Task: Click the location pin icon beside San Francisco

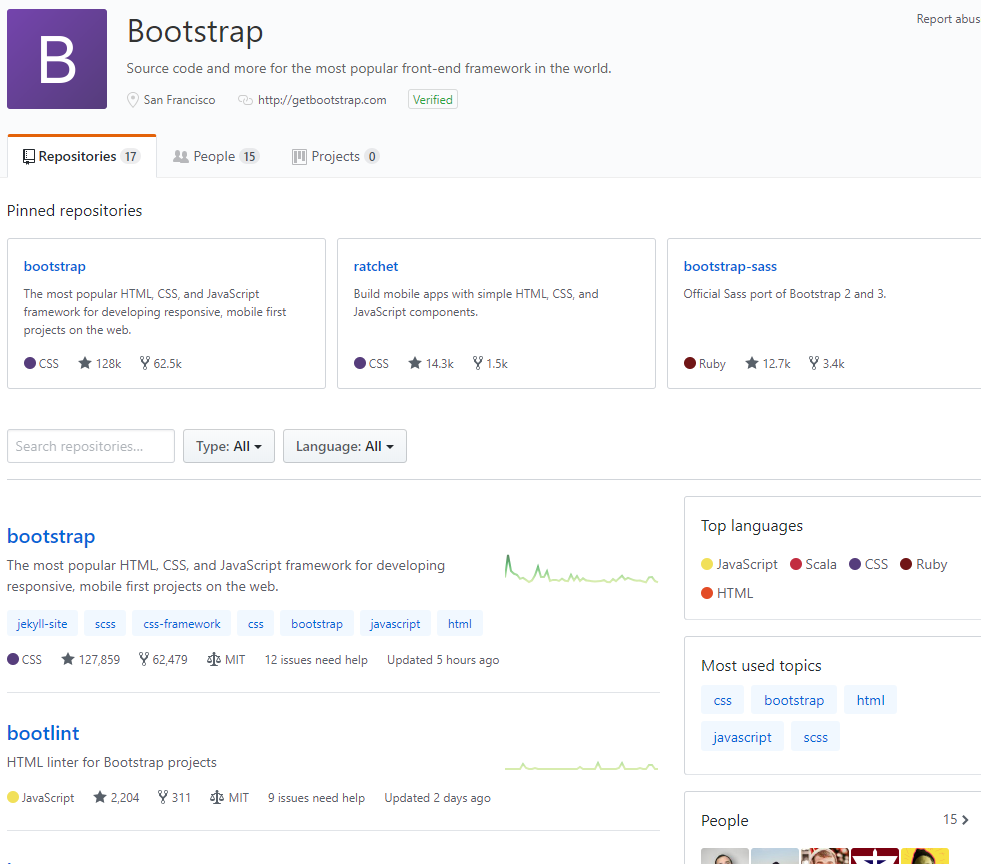Action: [x=133, y=100]
